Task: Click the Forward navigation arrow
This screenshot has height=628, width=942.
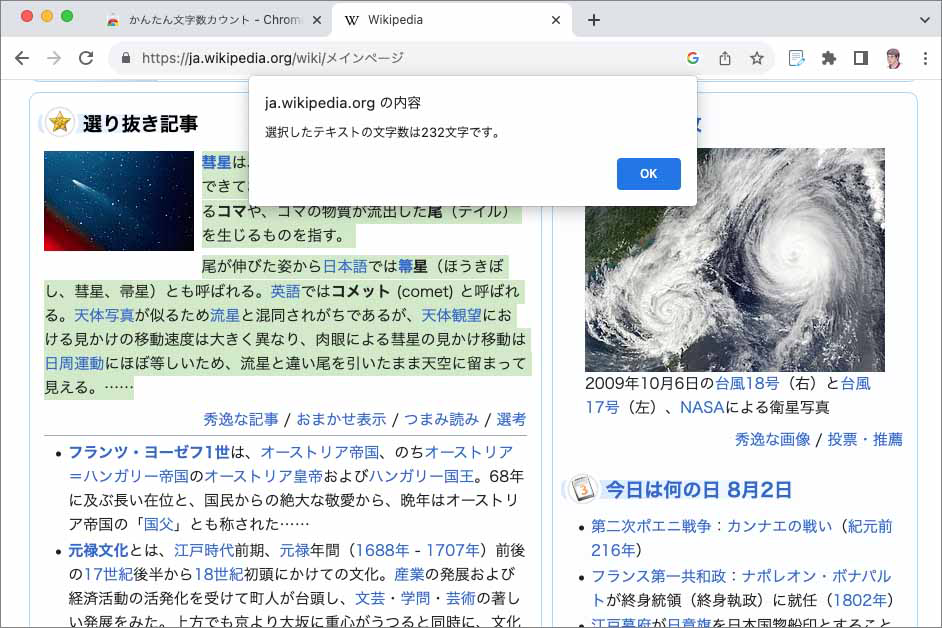Action: tap(56, 59)
